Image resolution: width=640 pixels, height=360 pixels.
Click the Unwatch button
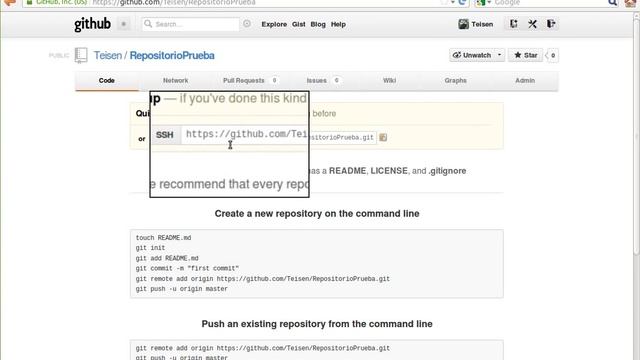(x=472, y=55)
